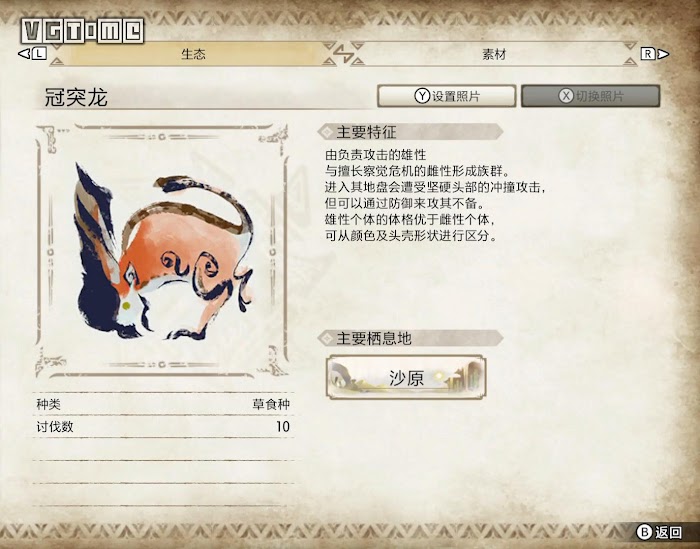700x549 pixels.
Task: Click the Y icon on 设置照片
Action: pyautogui.click(x=422, y=96)
